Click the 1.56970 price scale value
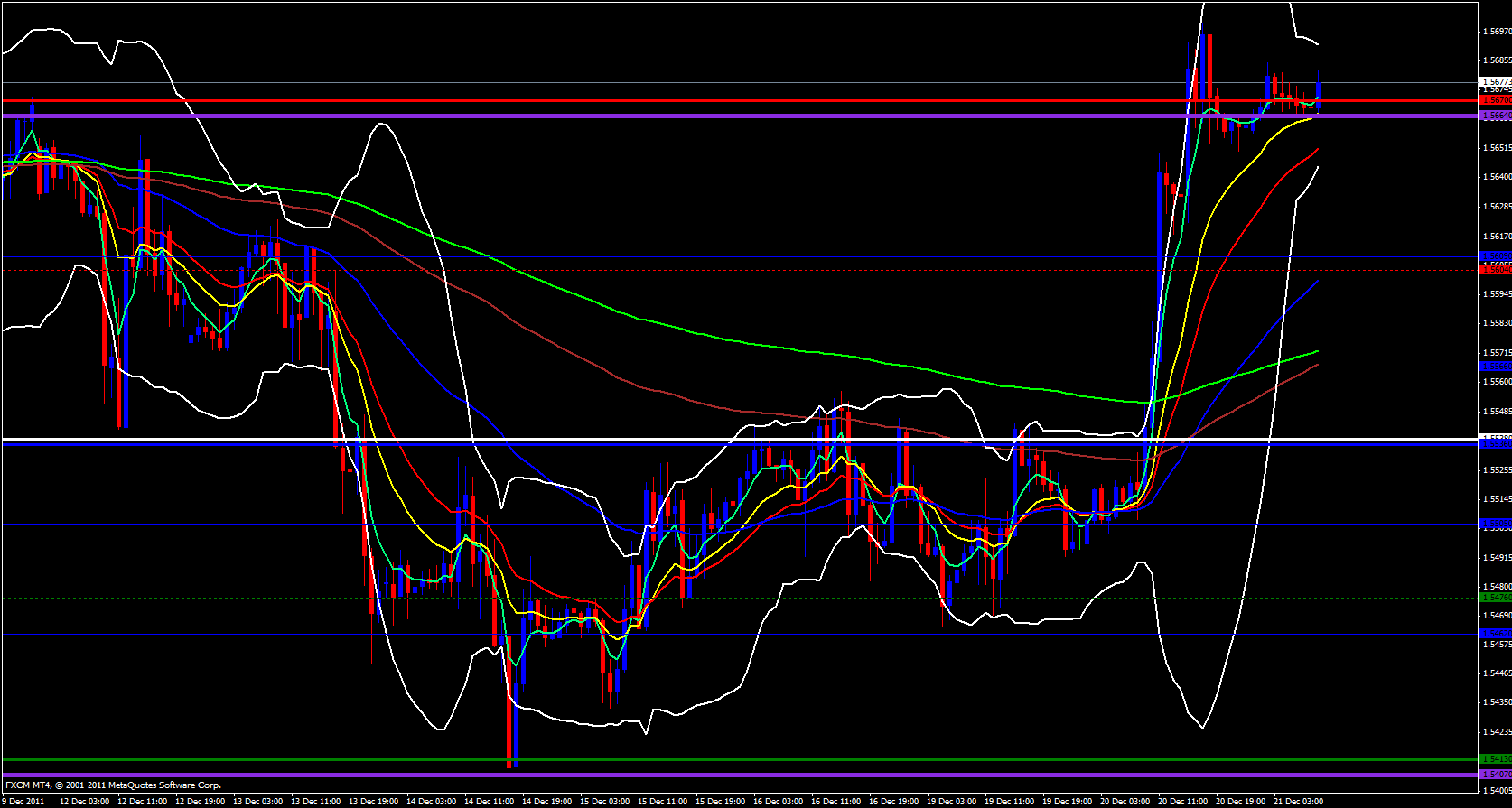 (1497, 32)
